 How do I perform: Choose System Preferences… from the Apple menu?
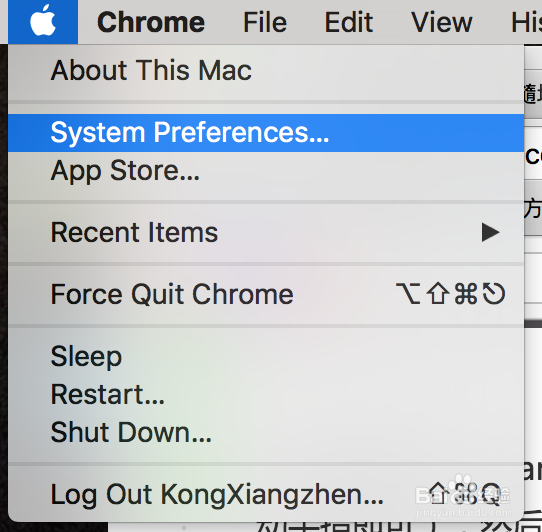tap(266, 133)
